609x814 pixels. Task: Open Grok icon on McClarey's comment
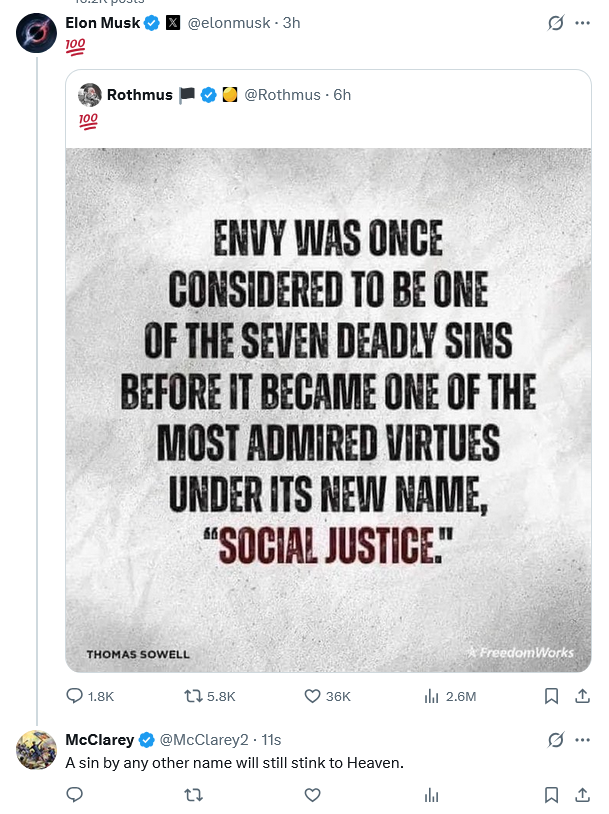[556, 740]
